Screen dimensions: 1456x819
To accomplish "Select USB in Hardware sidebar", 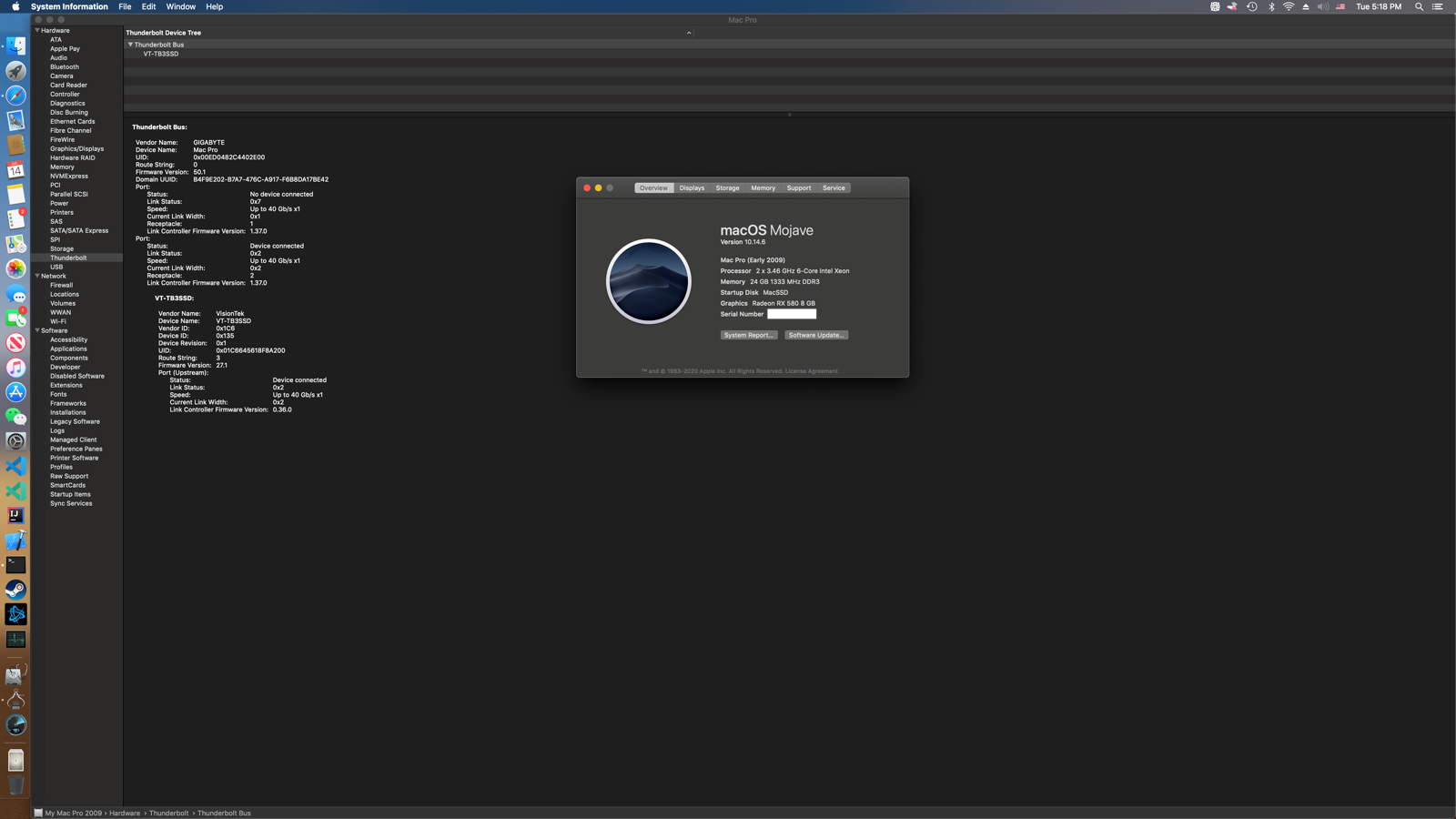I will click(x=56, y=267).
